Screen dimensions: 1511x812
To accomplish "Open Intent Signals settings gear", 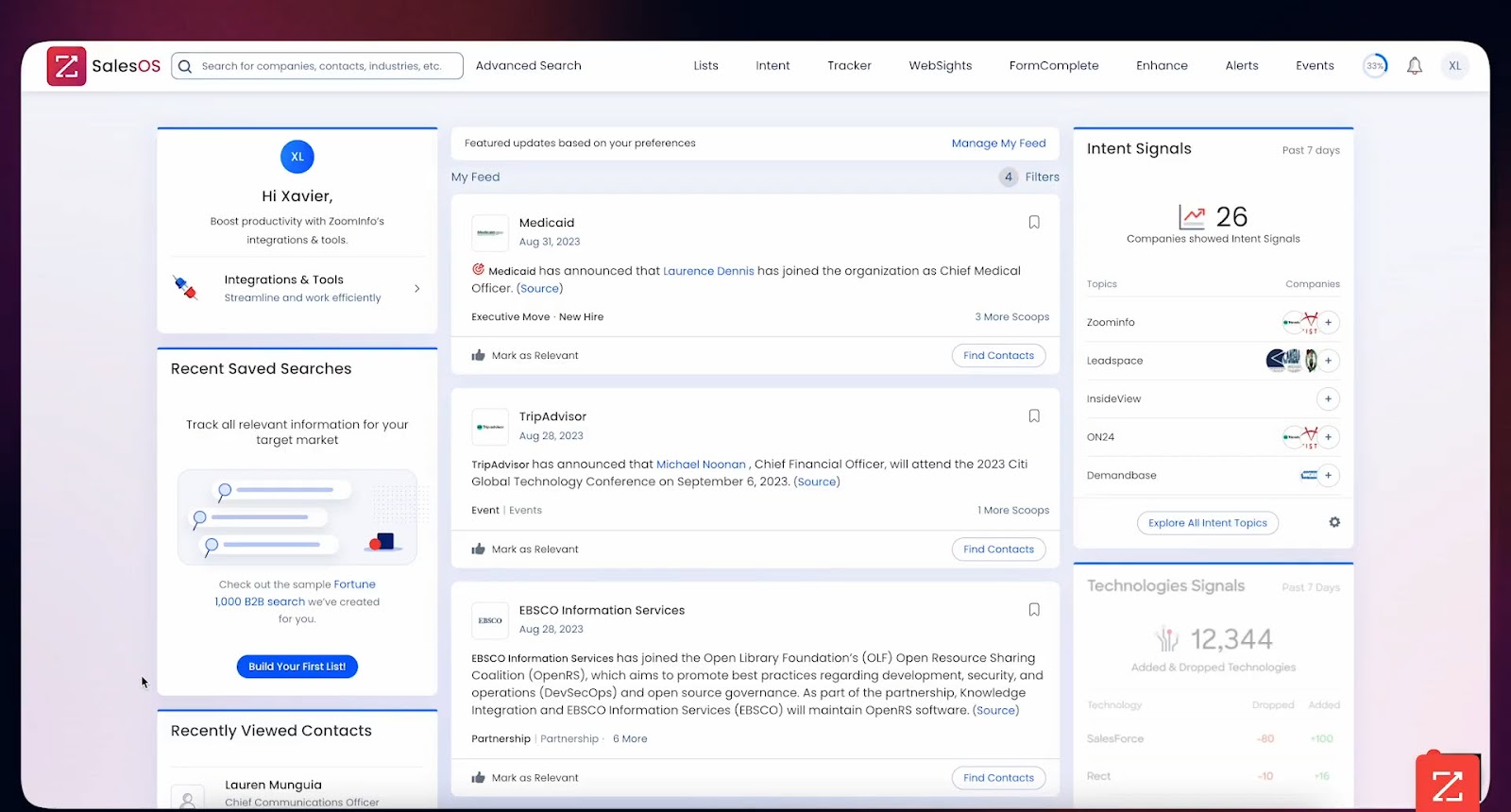I will point(1334,522).
